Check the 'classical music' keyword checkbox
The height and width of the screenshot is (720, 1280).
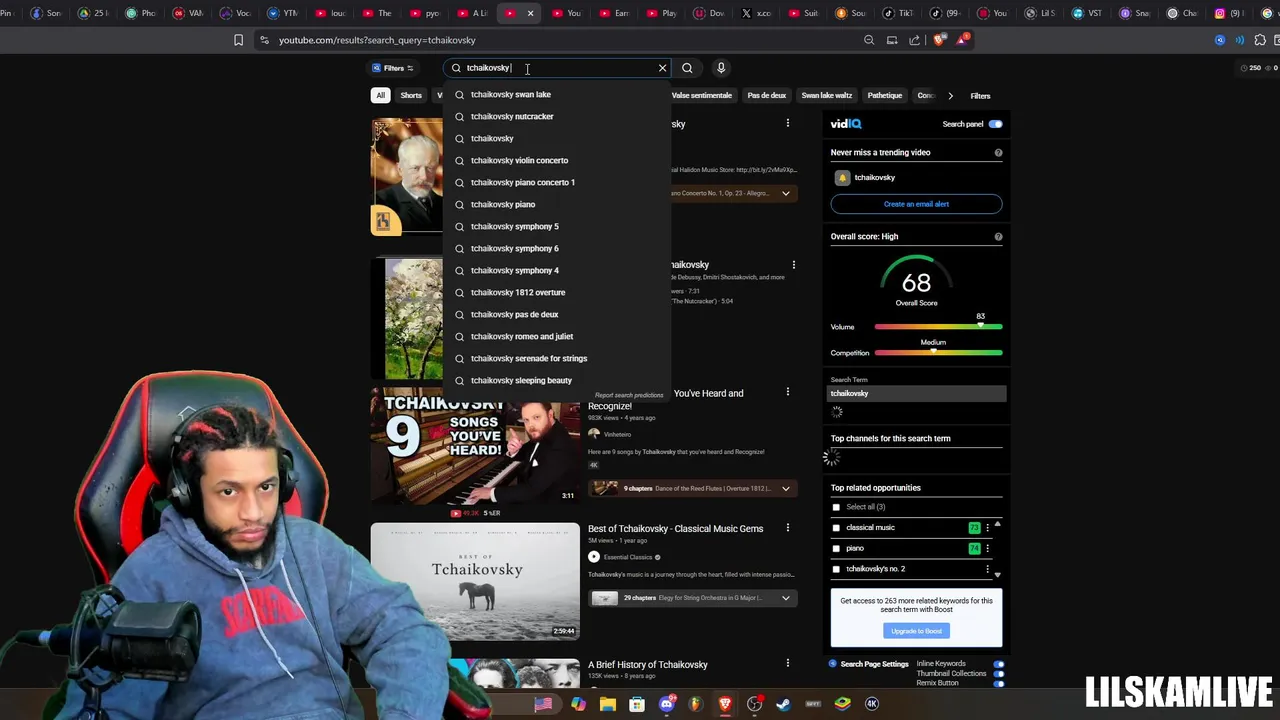[x=837, y=528]
